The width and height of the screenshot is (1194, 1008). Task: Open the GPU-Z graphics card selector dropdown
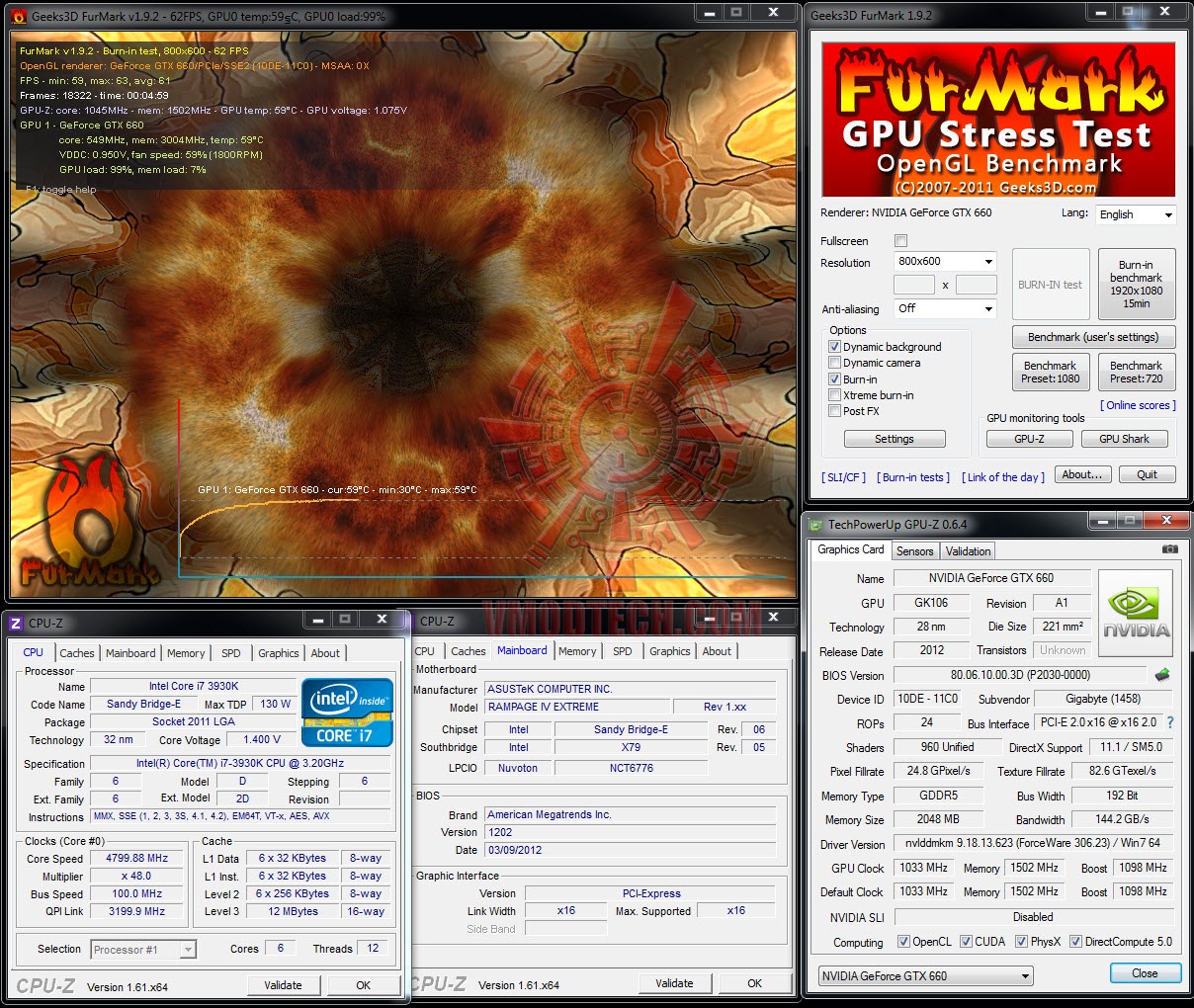coord(926,976)
